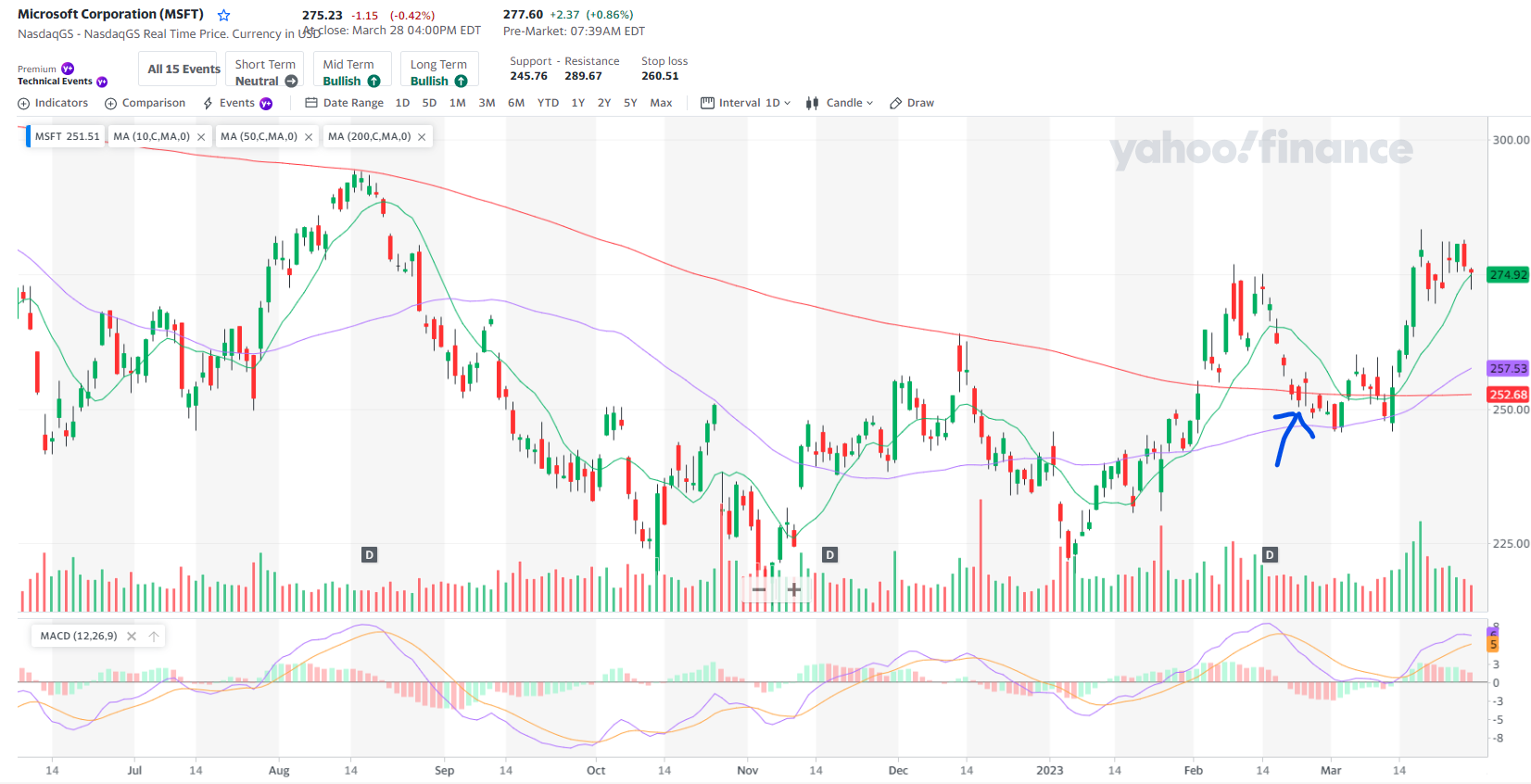This screenshot has width=1531, height=784.
Task: Open the Short Term Neutral outlook
Action: pos(265,70)
